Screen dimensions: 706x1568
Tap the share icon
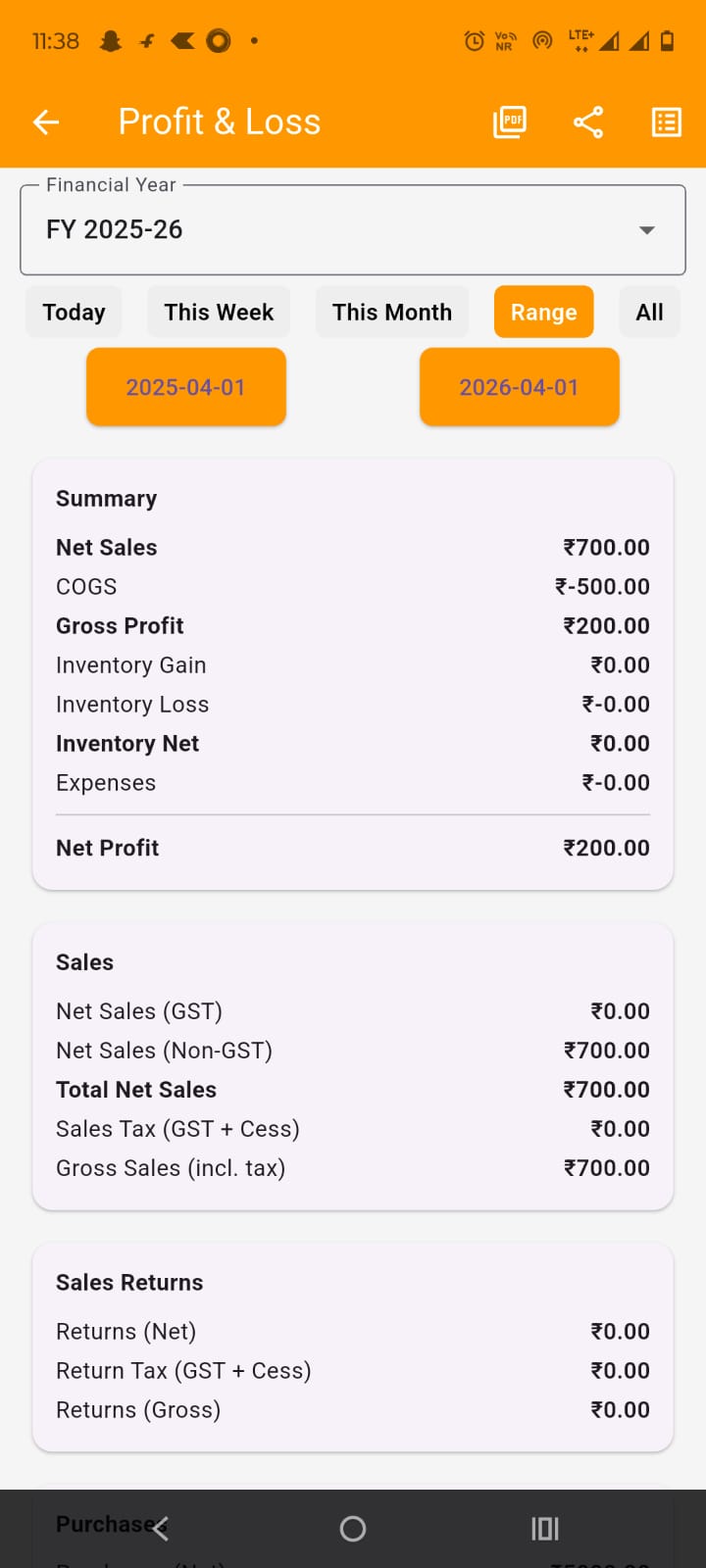click(588, 122)
